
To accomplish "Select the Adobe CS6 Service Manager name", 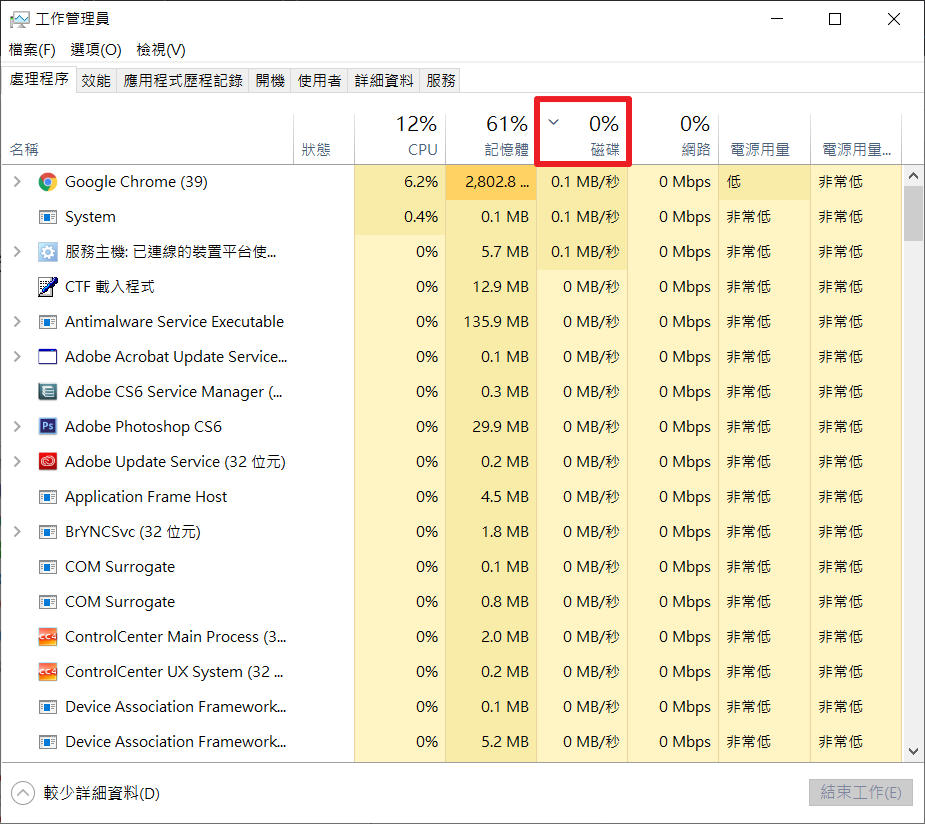I will point(173,392).
